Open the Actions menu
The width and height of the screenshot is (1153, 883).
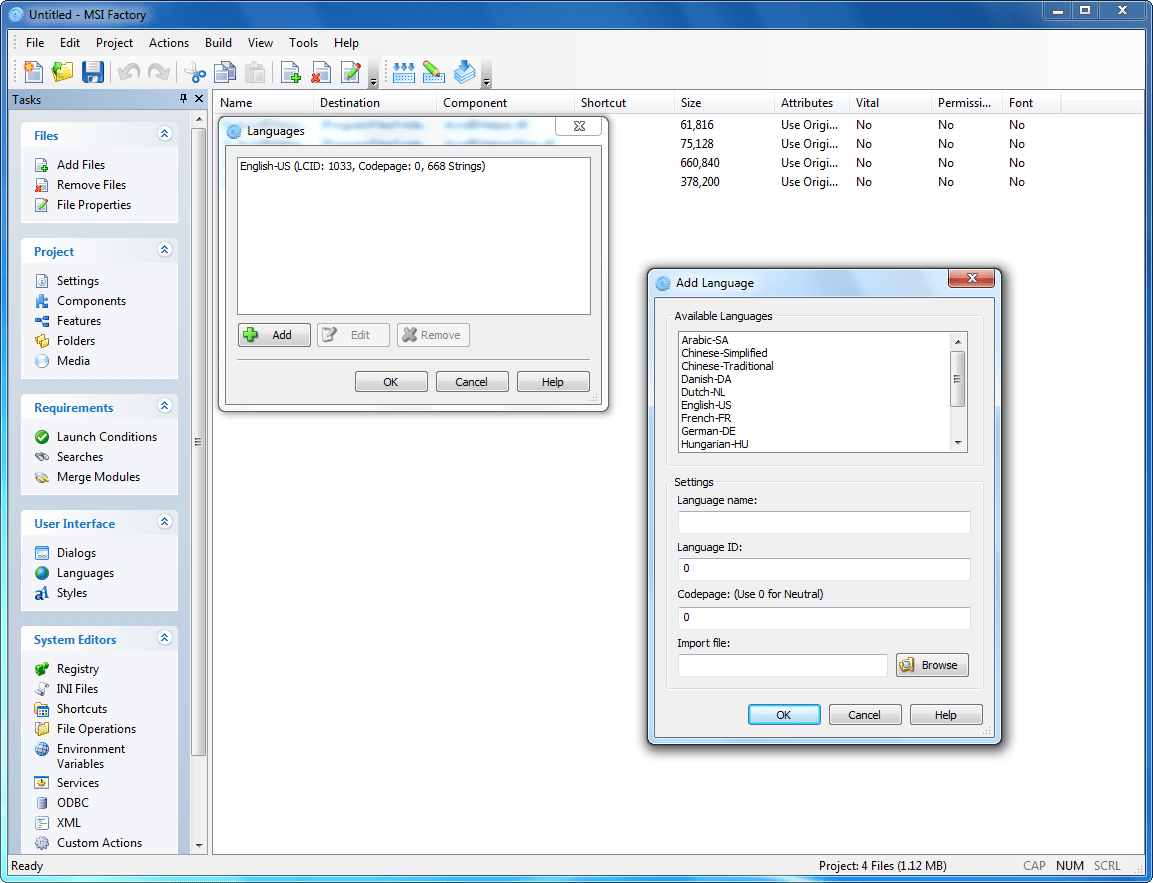click(x=168, y=43)
